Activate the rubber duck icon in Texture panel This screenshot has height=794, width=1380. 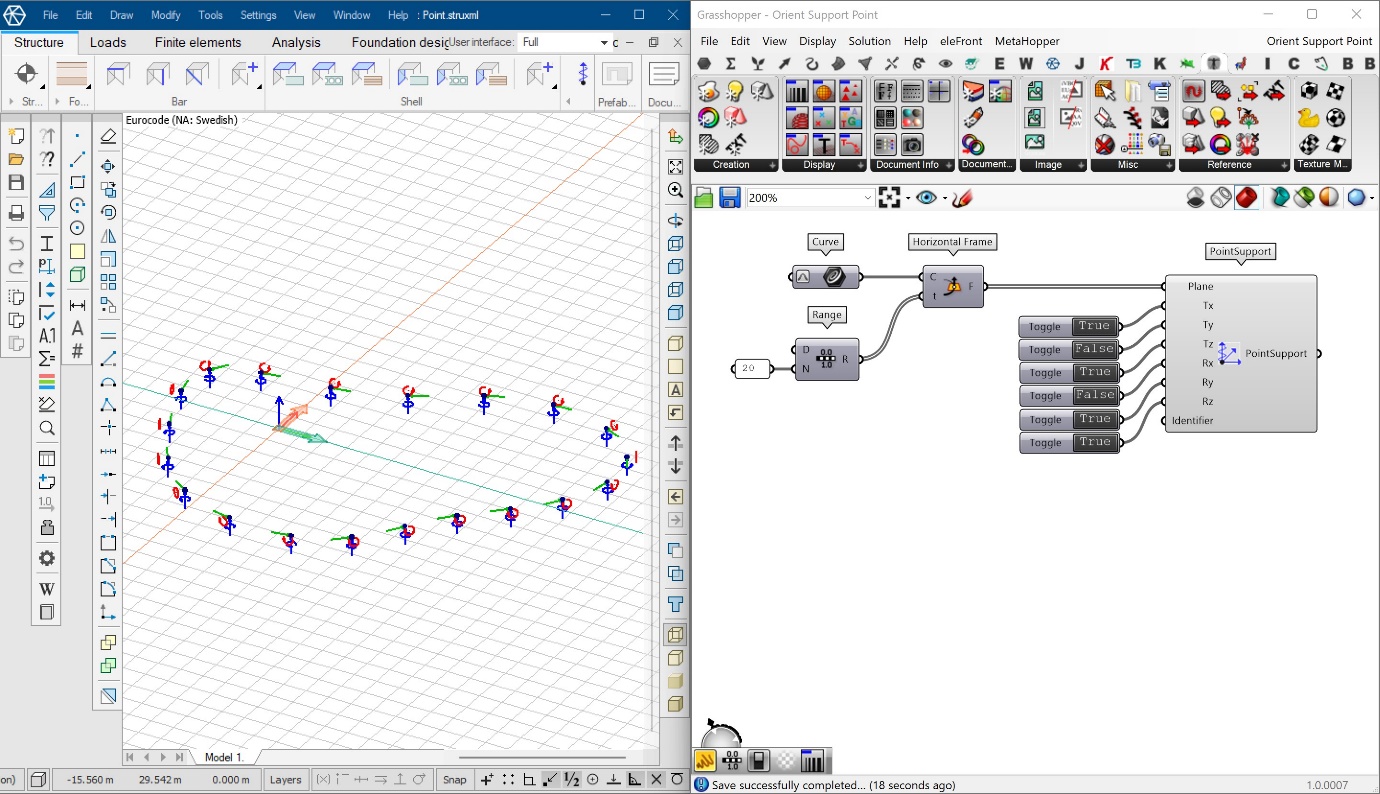(1308, 118)
